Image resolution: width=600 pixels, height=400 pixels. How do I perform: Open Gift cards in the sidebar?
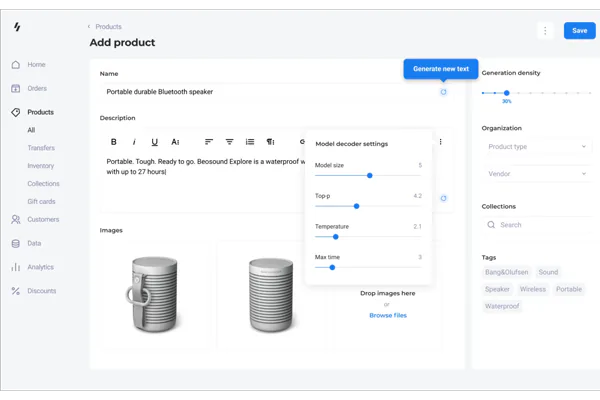41,201
